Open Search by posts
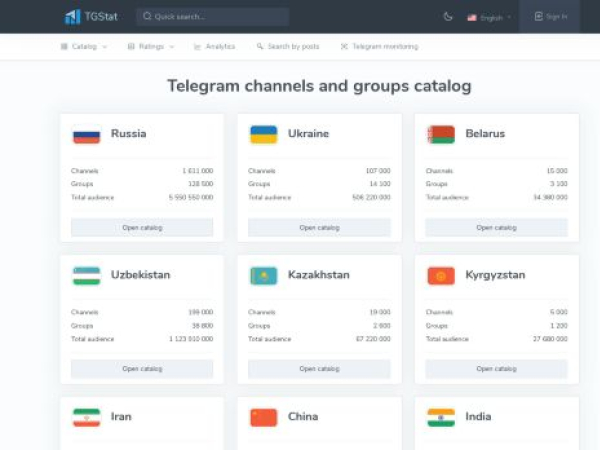600x450 pixels. coord(288,47)
